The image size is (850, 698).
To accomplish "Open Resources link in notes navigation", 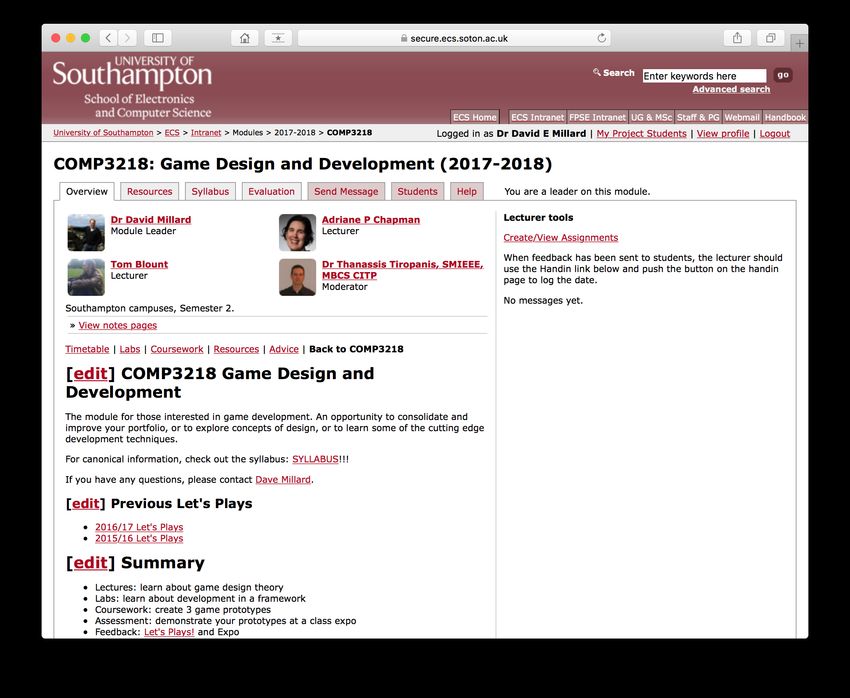I will [236, 349].
